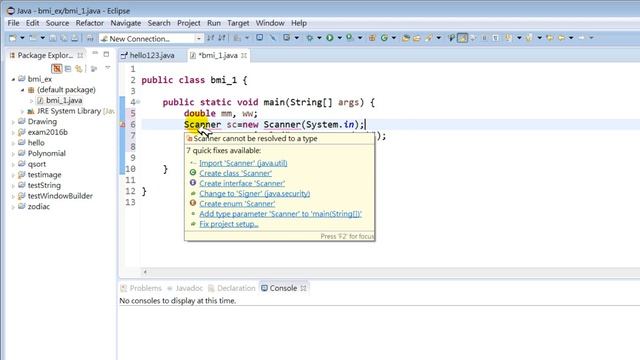This screenshot has width=640, height=360.
Task: Click the Last Edit Location icon
Action: (x=550, y=38)
